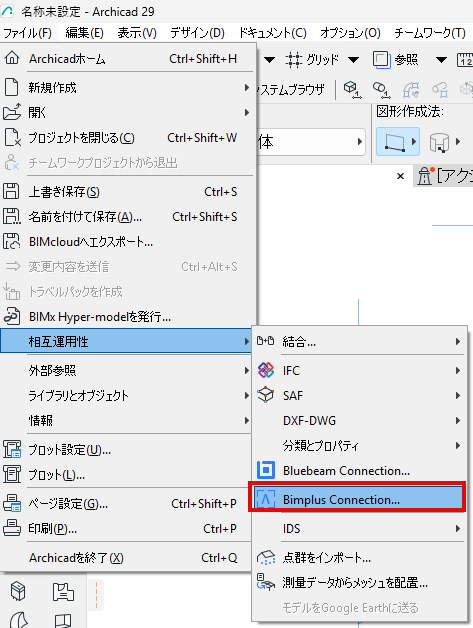The height and width of the screenshot is (628, 473).
Task: Expand the 情報 submenu
Action: tap(127, 421)
